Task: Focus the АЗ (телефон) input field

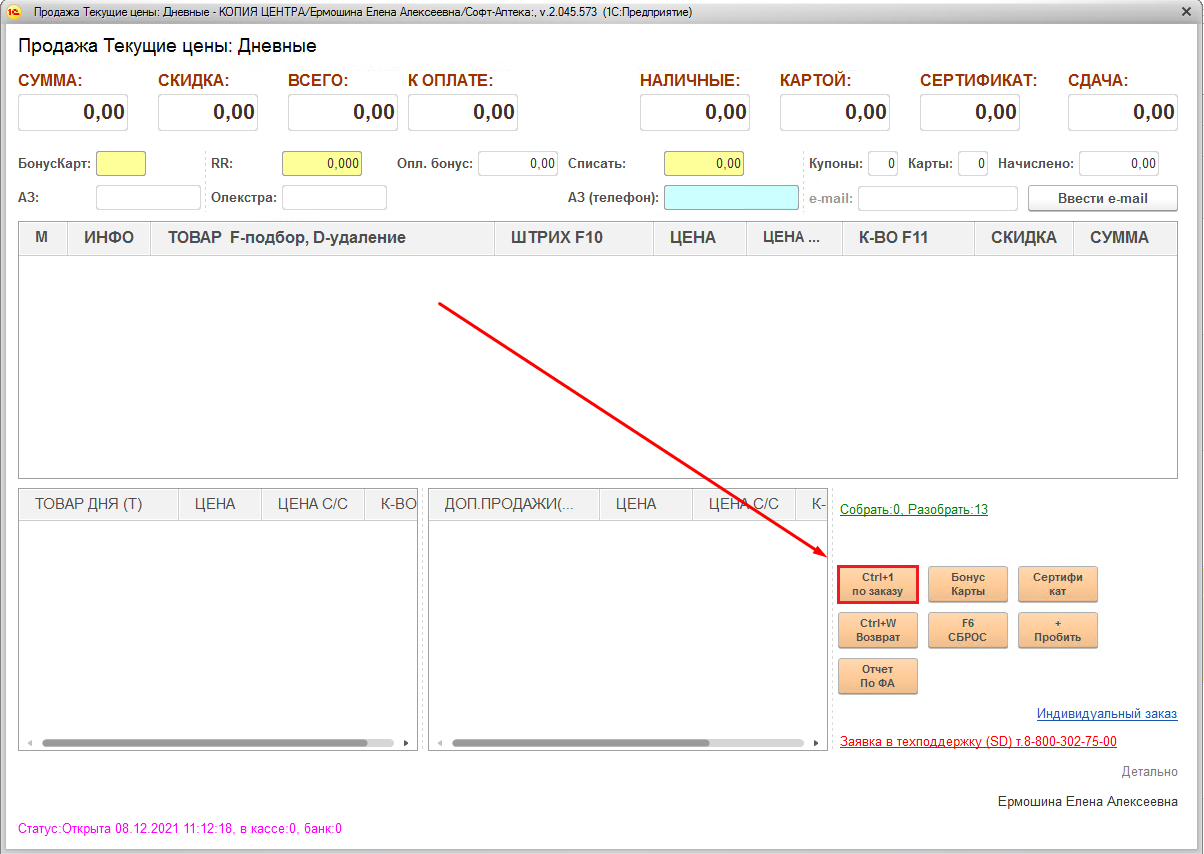Action: point(731,198)
